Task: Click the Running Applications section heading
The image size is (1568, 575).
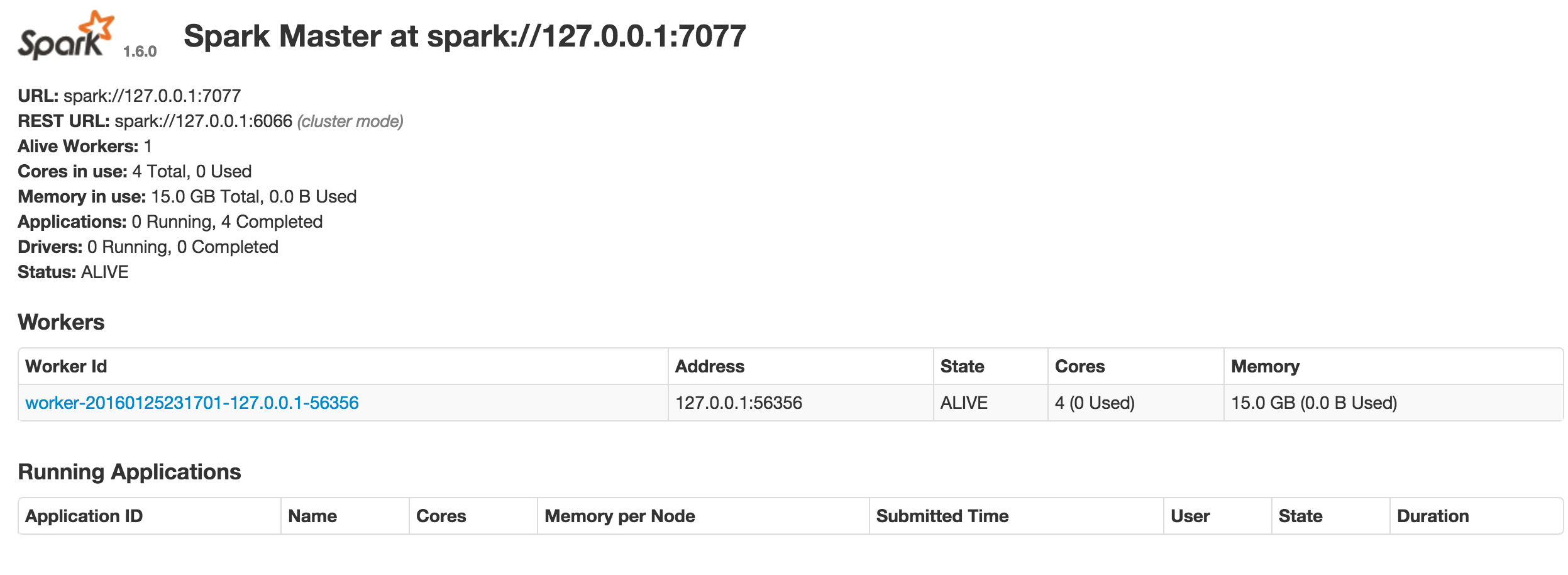Action: click(x=129, y=472)
